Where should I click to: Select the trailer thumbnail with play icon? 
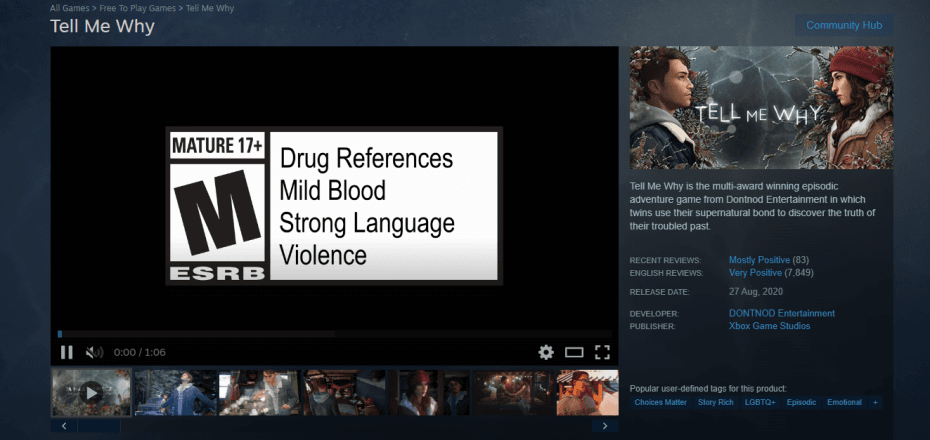pyautogui.click(x=91, y=393)
